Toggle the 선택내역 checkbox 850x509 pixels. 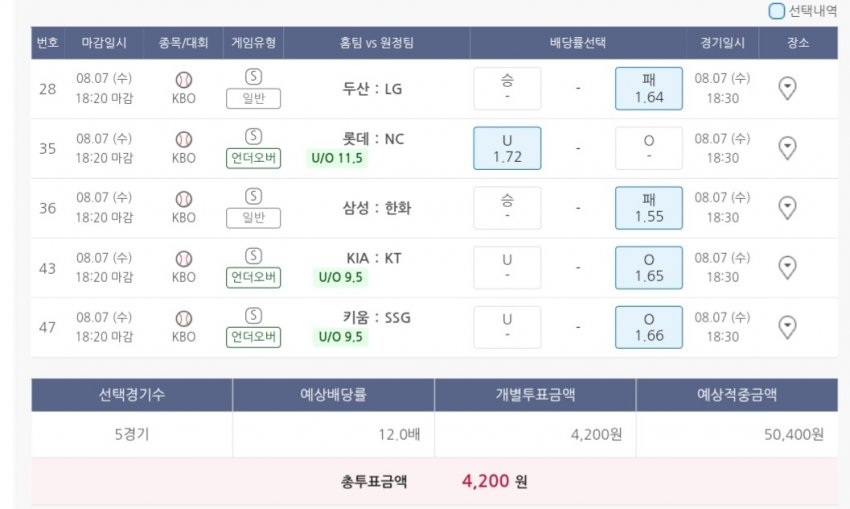point(777,12)
